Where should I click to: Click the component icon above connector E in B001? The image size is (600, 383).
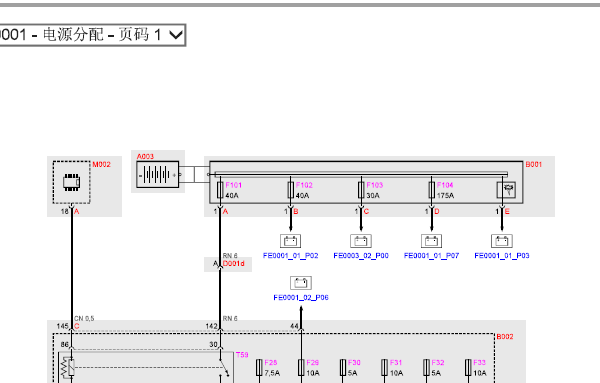pos(506,190)
